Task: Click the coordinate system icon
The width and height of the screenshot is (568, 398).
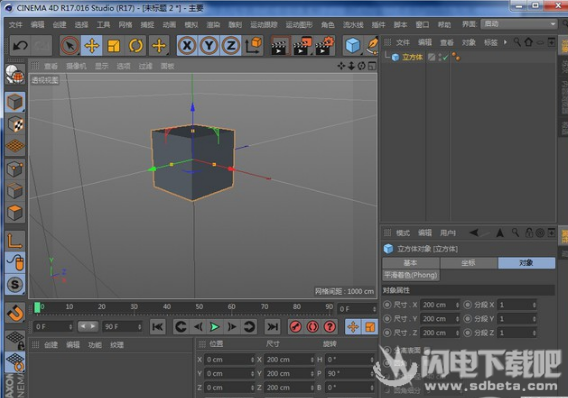Action: tap(253, 46)
